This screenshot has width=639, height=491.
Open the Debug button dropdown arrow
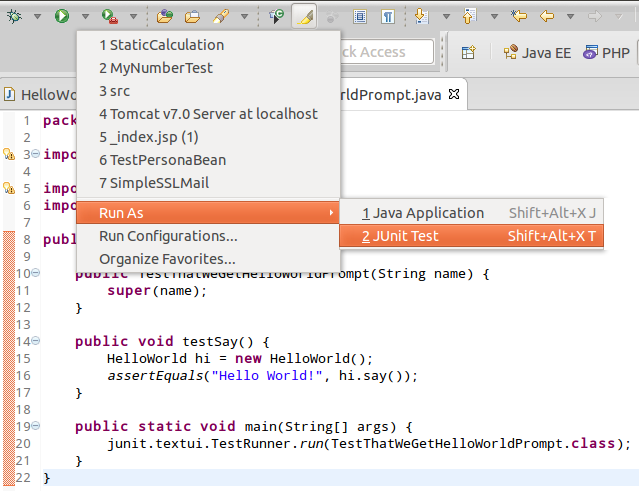(36, 16)
